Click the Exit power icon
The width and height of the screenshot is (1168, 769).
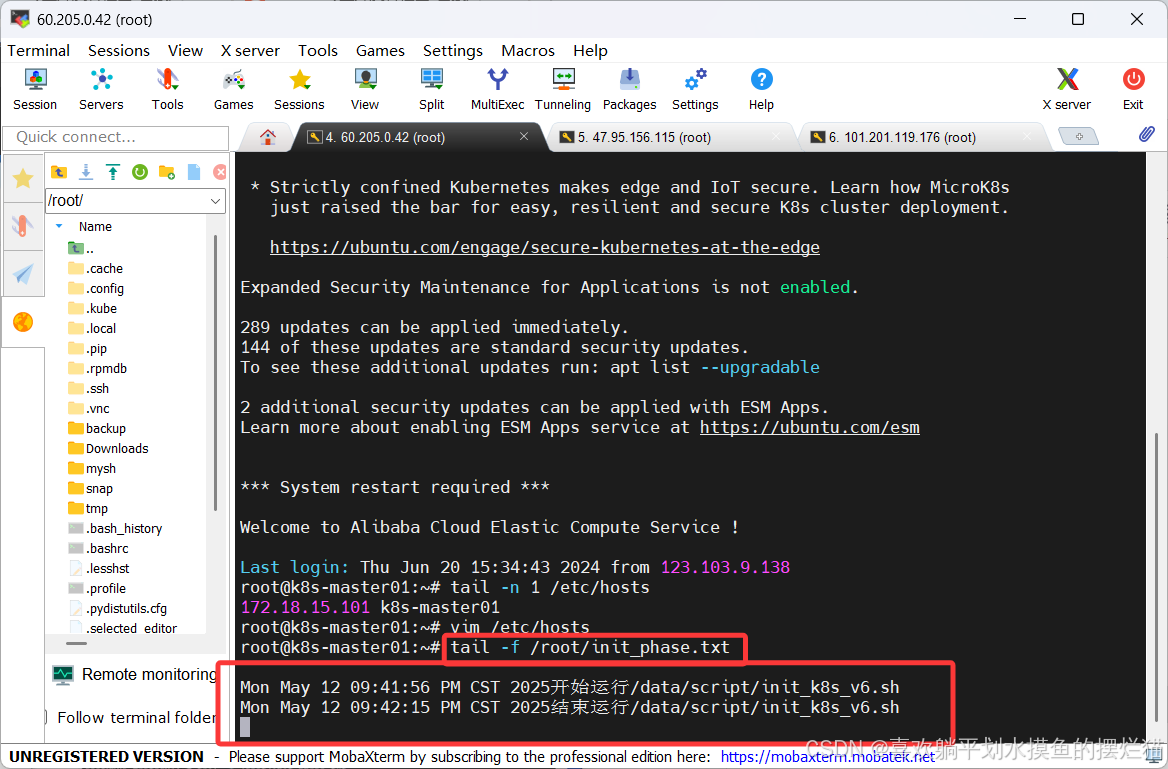(x=1133, y=89)
